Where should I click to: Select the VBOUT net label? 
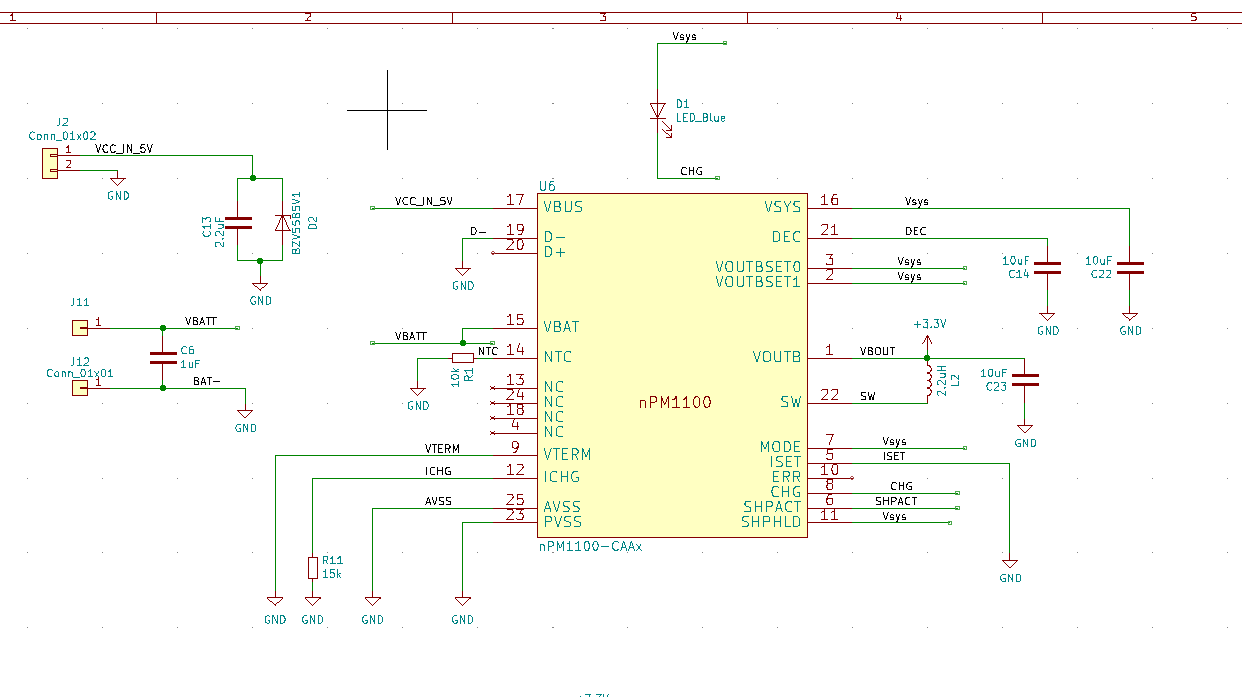877,352
